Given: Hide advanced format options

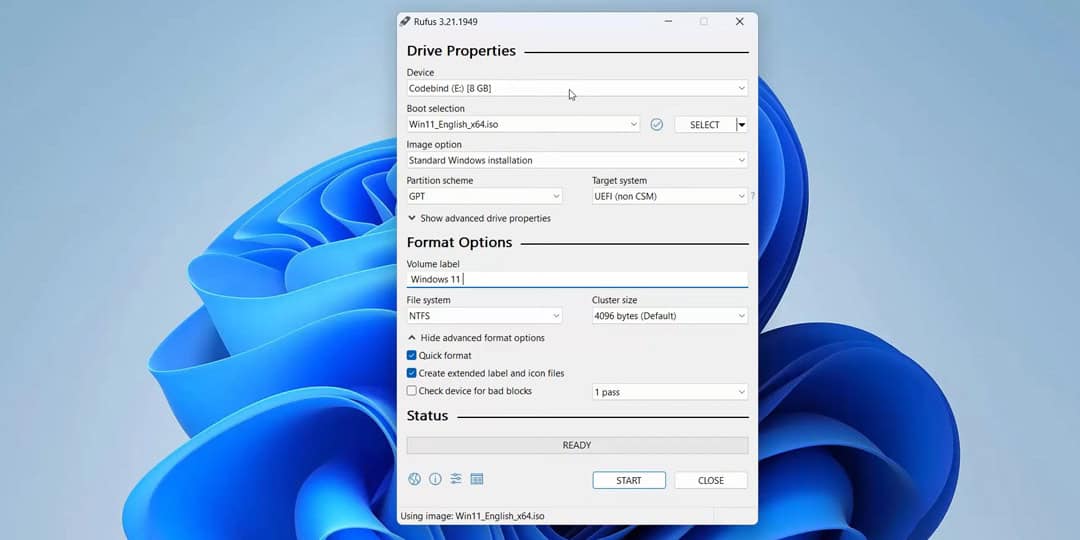Looking at the screenshot, I should 475,338.
